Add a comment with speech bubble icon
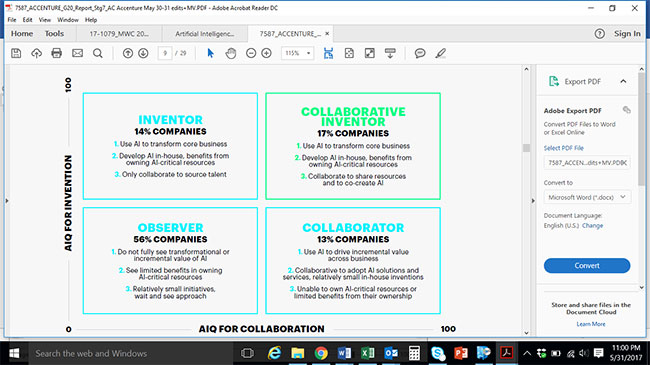 tap(420, 53)
